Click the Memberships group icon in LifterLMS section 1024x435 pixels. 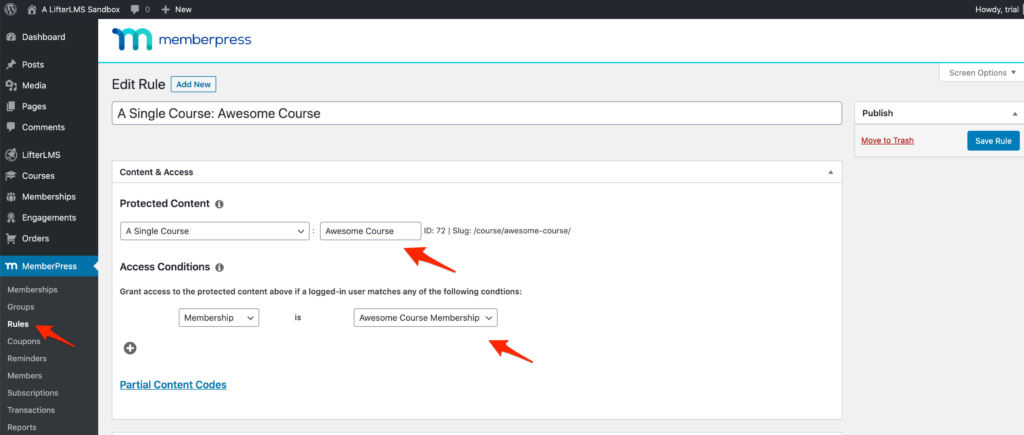(10, 197)
